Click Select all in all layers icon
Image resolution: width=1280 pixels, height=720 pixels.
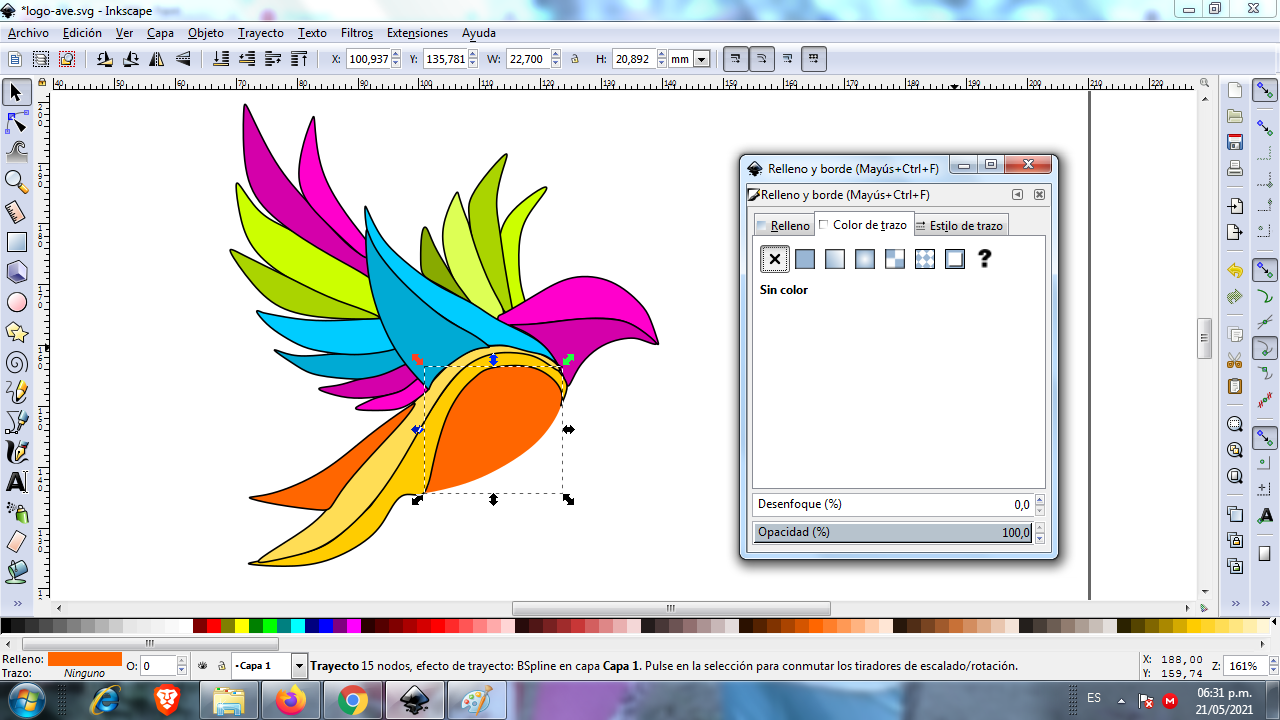pos(40,59)
